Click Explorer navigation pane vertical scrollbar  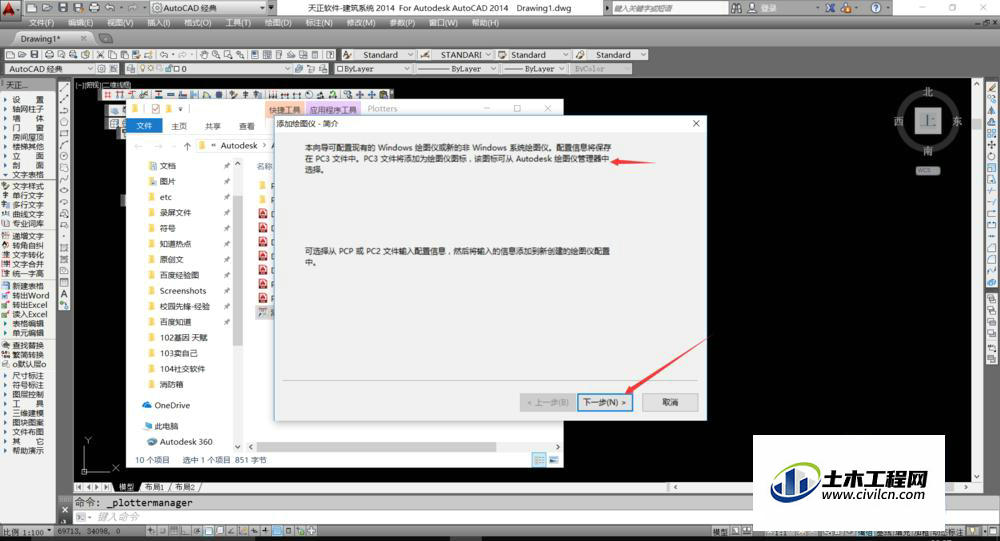coord(238,270)
